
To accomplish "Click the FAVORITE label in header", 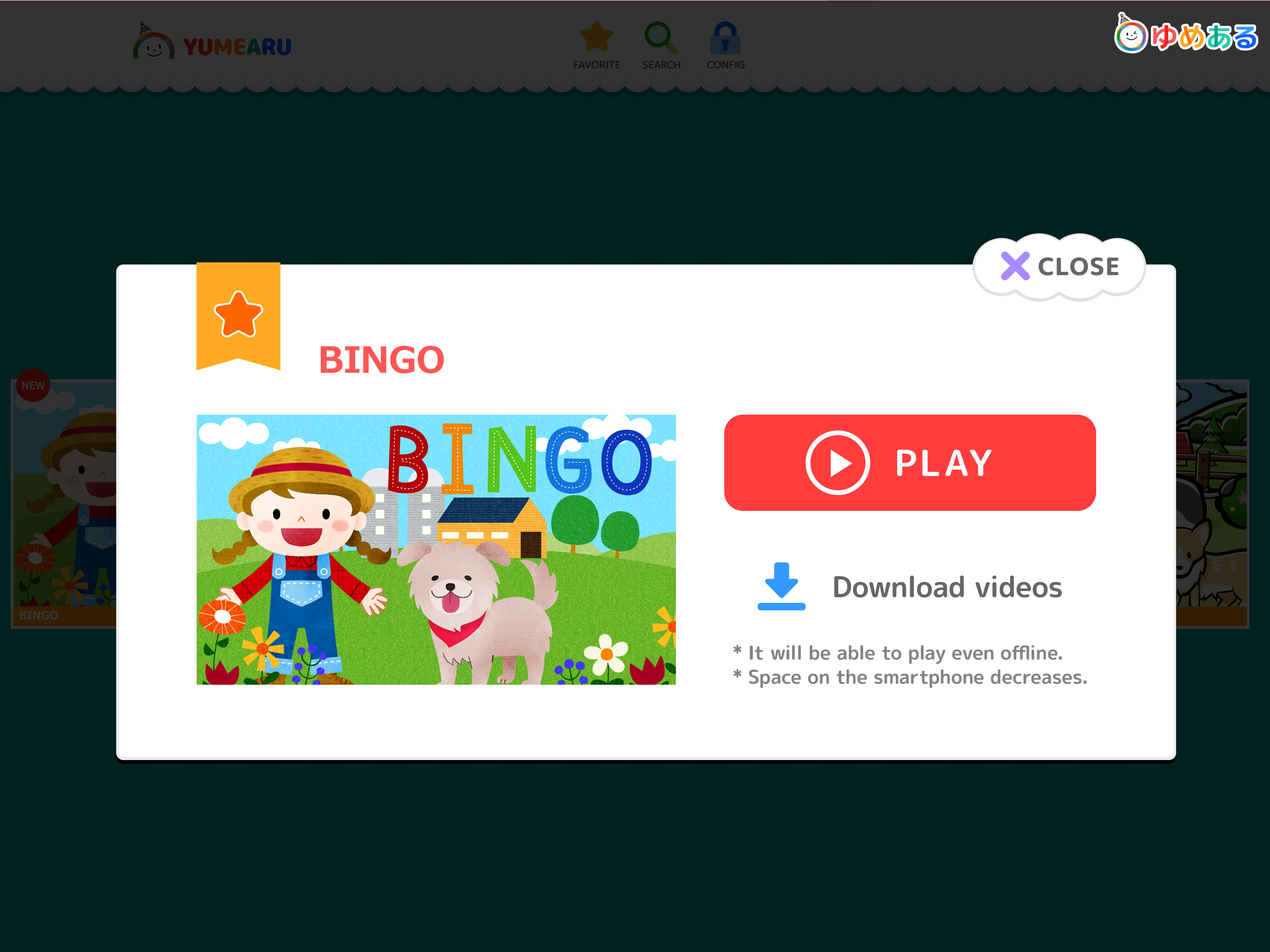I will coord(596,65).
